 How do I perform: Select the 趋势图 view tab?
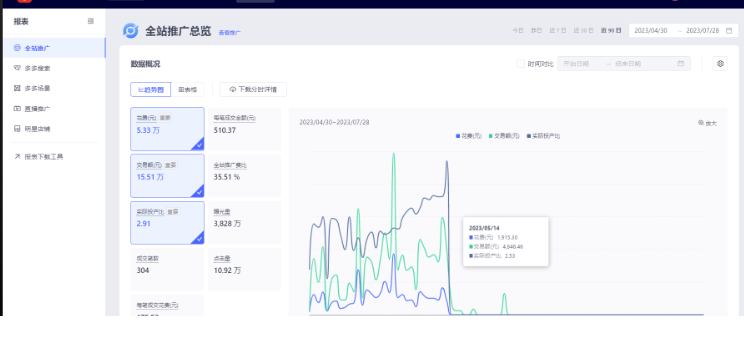click(151, 89)
